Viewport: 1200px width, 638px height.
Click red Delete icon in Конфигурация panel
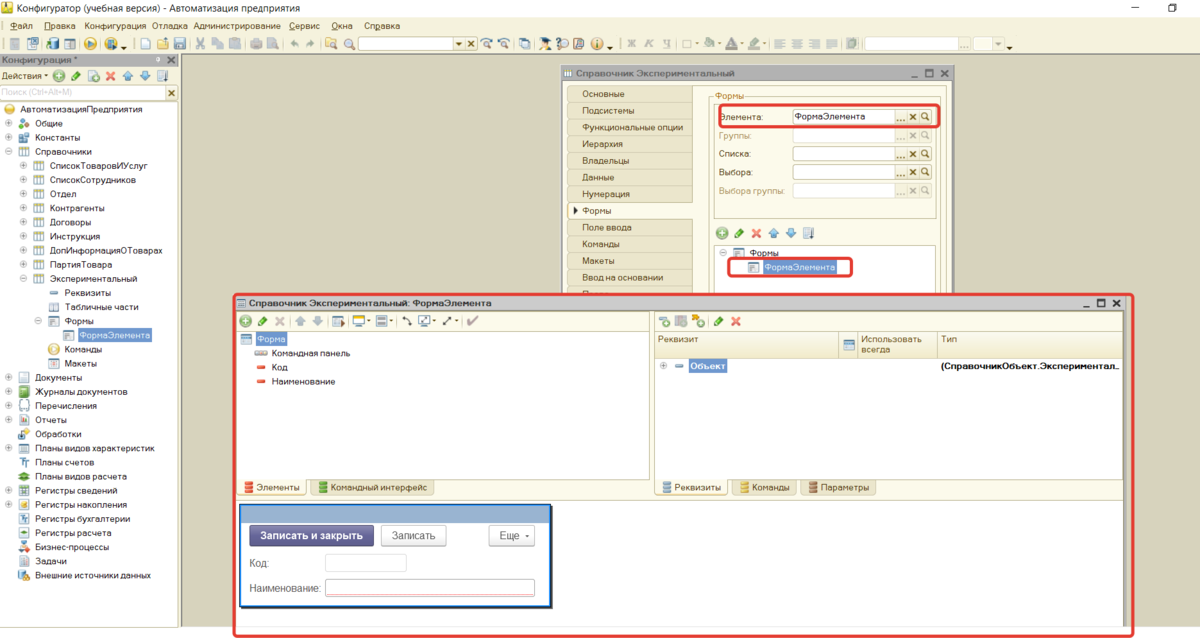tap(110, 76)
